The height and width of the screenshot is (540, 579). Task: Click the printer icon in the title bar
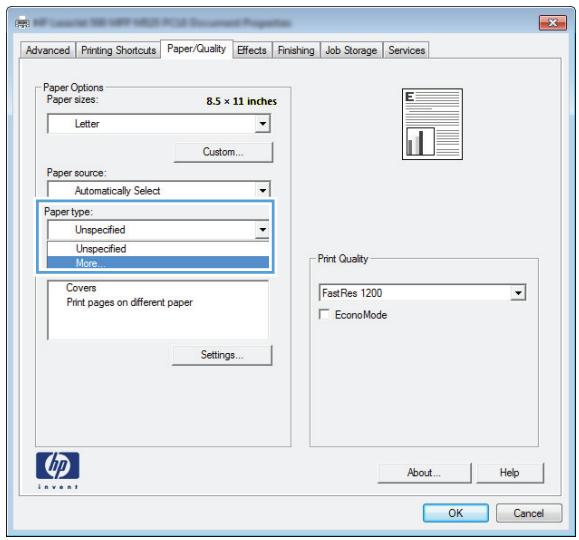pos(23,23)
